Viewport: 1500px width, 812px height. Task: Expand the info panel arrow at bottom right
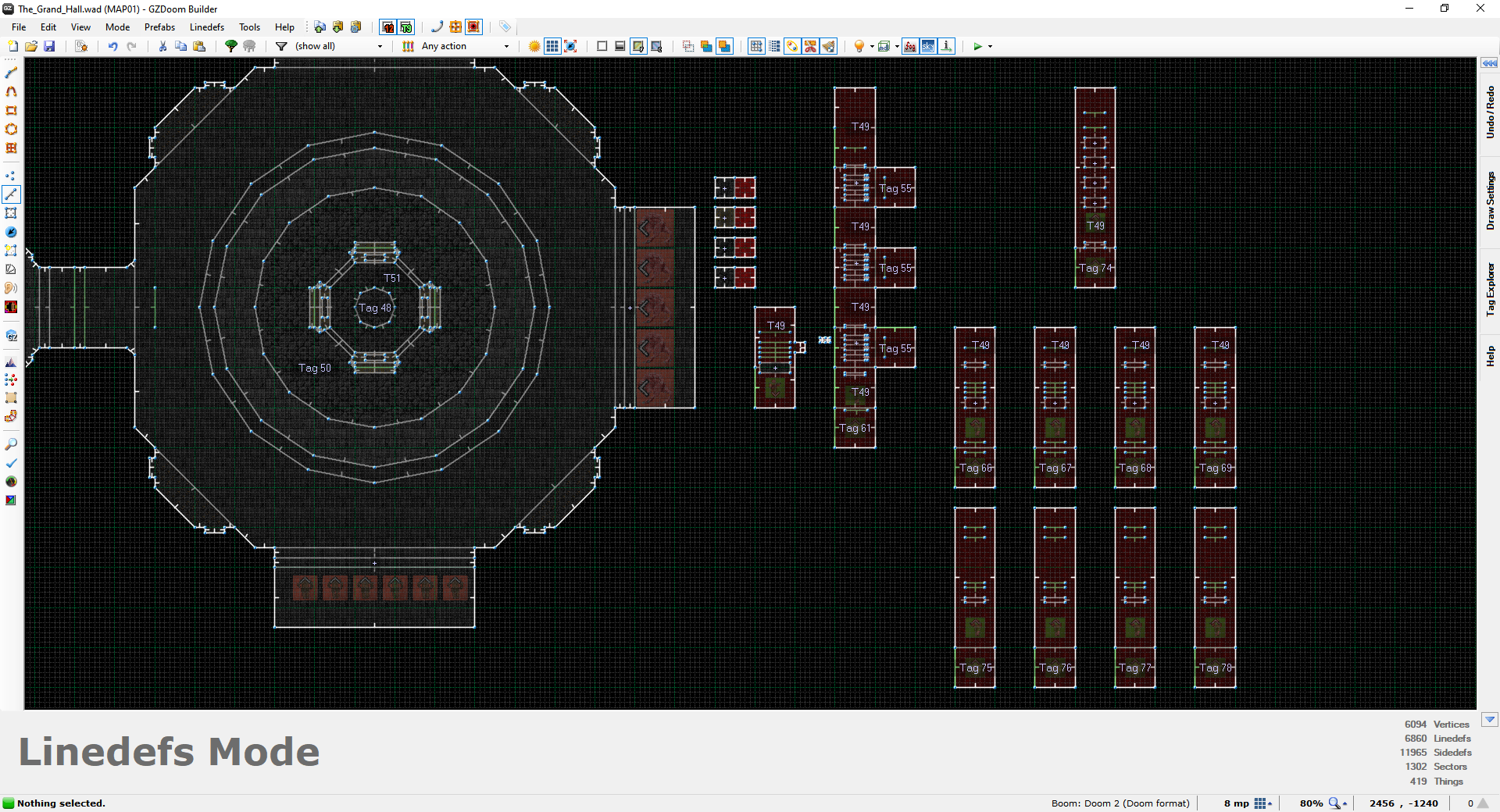1490,720
